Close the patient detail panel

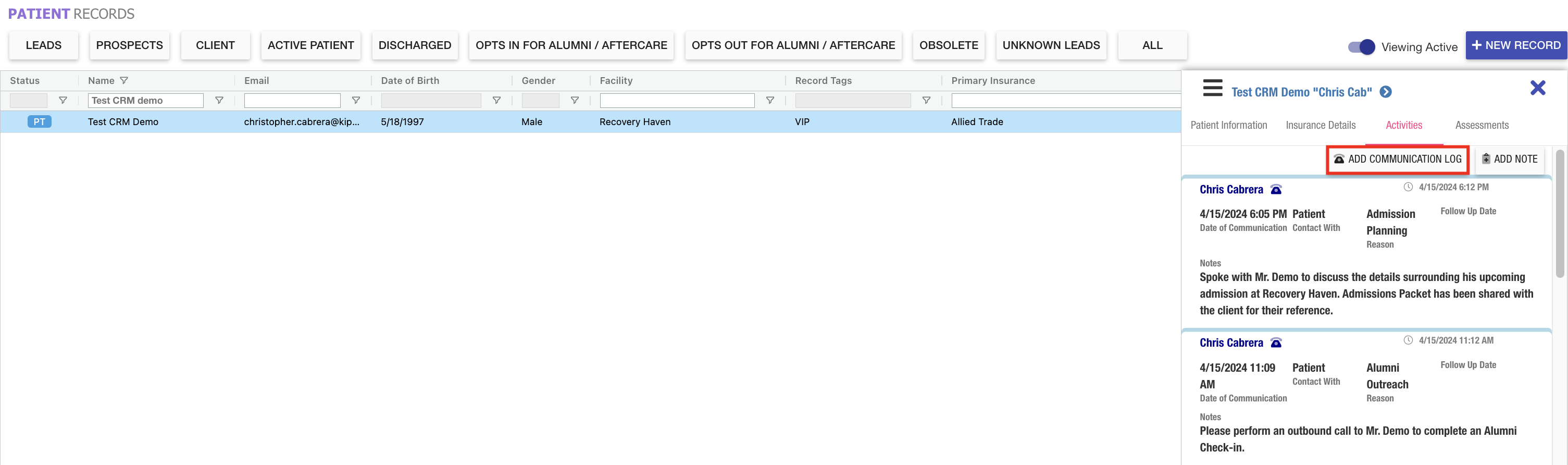(1538, 89)
